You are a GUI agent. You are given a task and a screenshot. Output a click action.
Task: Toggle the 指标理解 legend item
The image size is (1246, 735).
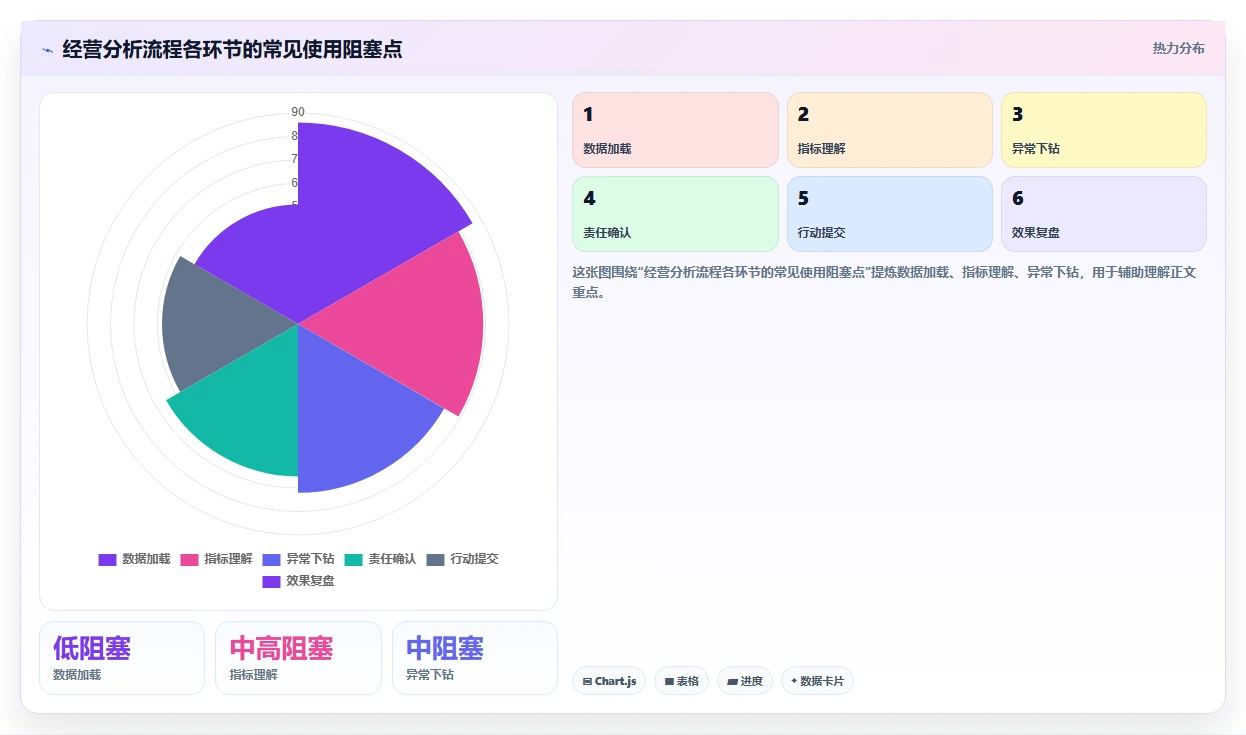point(216,559)
